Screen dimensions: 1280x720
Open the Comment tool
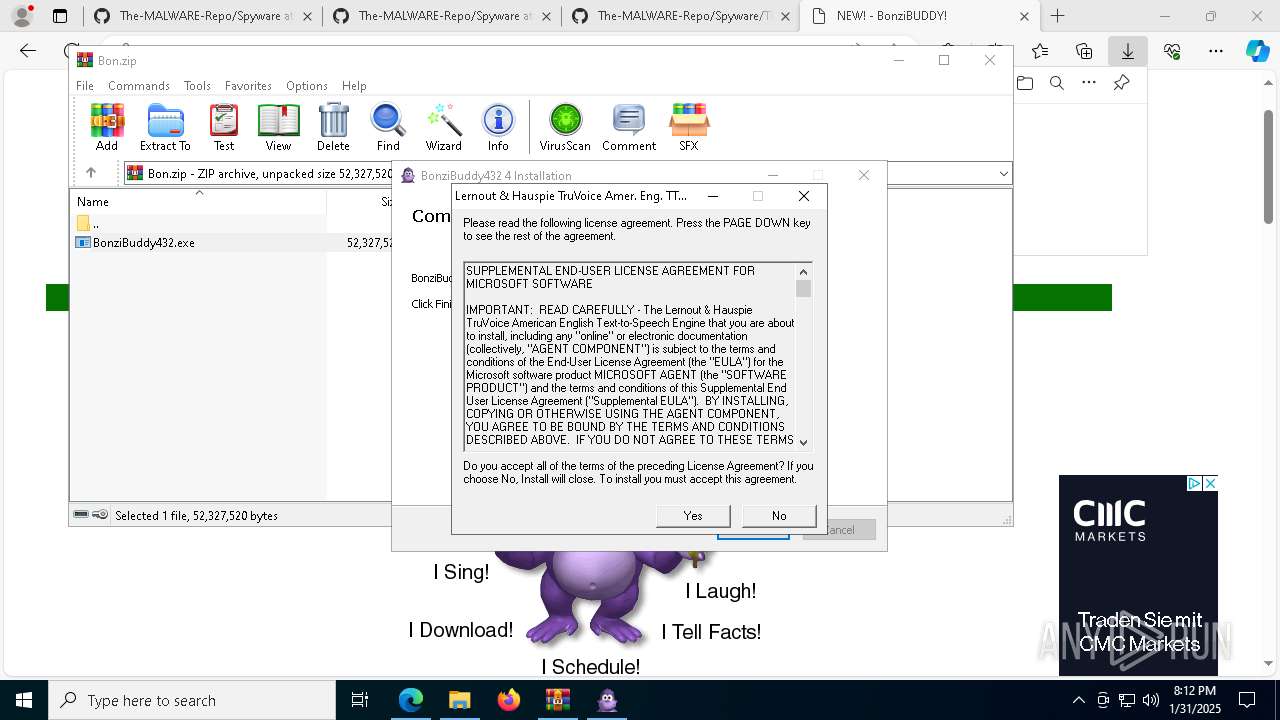(629, 127)
